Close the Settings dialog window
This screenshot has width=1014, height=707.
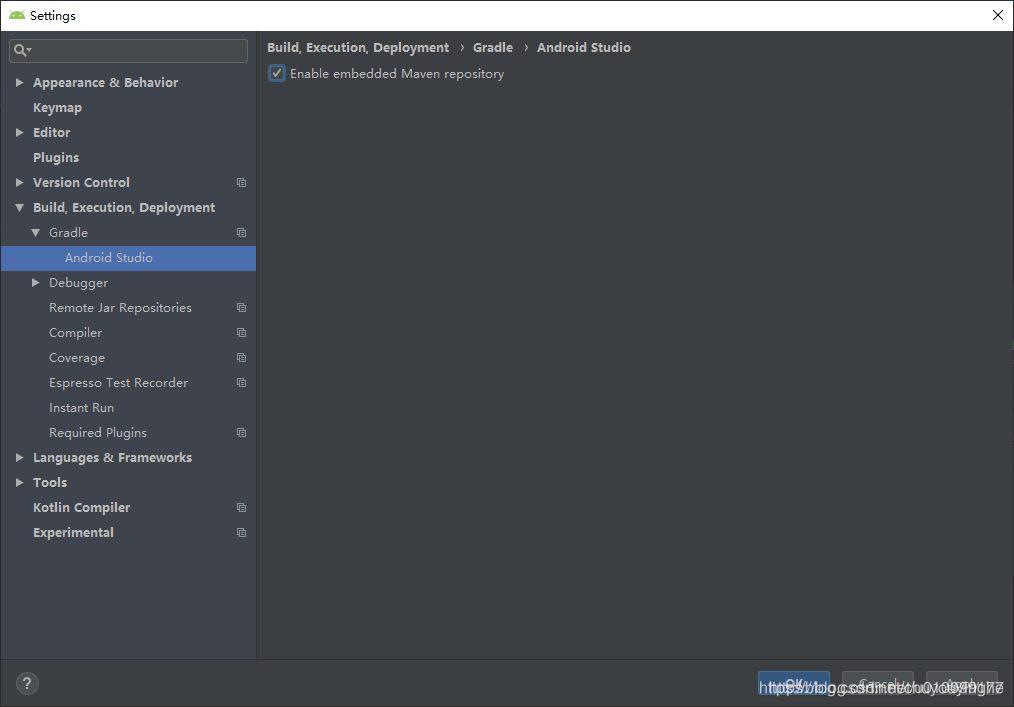998,15
